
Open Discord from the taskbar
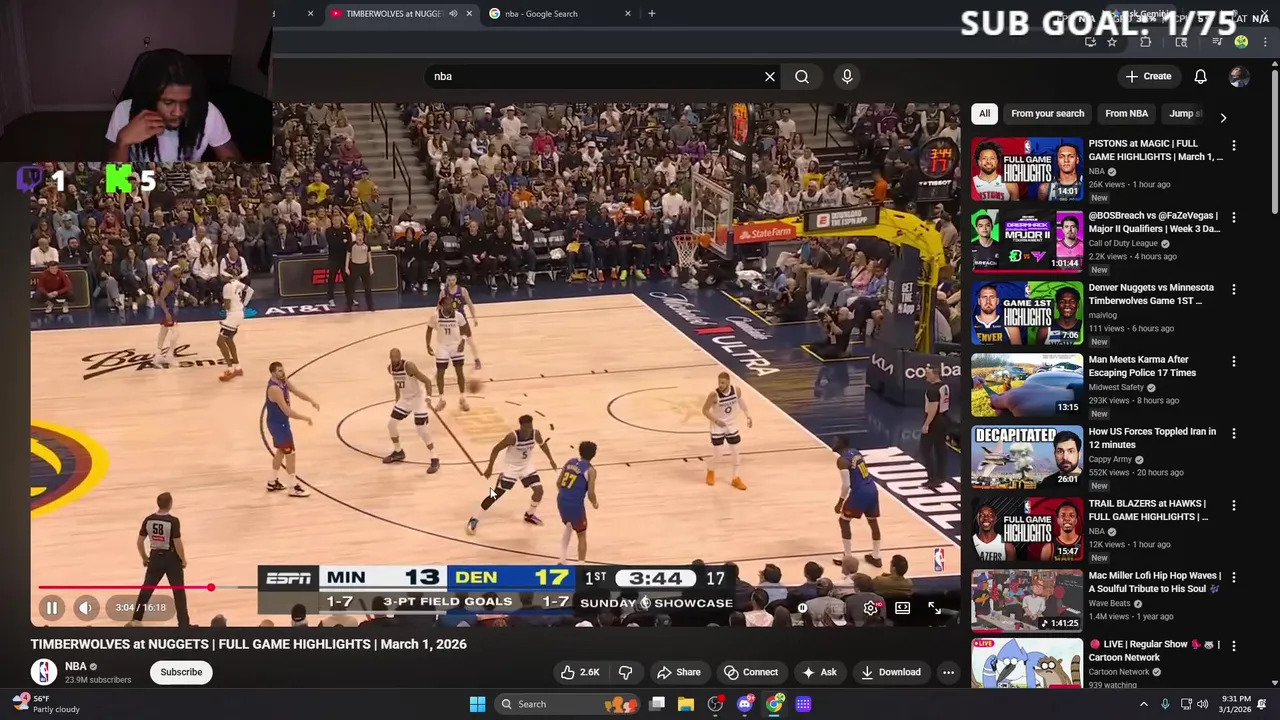tap(744, 704)
